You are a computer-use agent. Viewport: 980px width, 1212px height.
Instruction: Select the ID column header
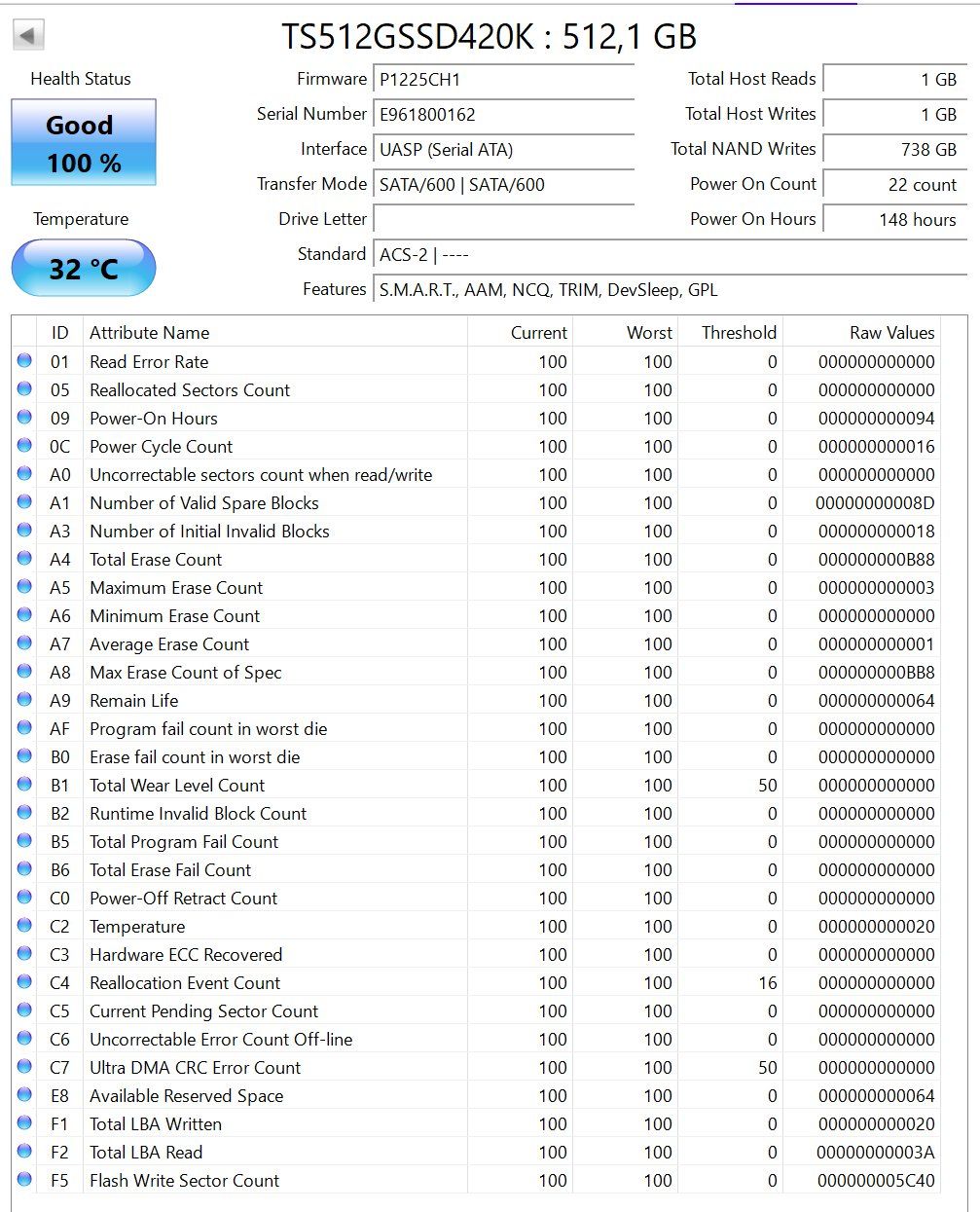pyautogui.click(x=60, y=332)
